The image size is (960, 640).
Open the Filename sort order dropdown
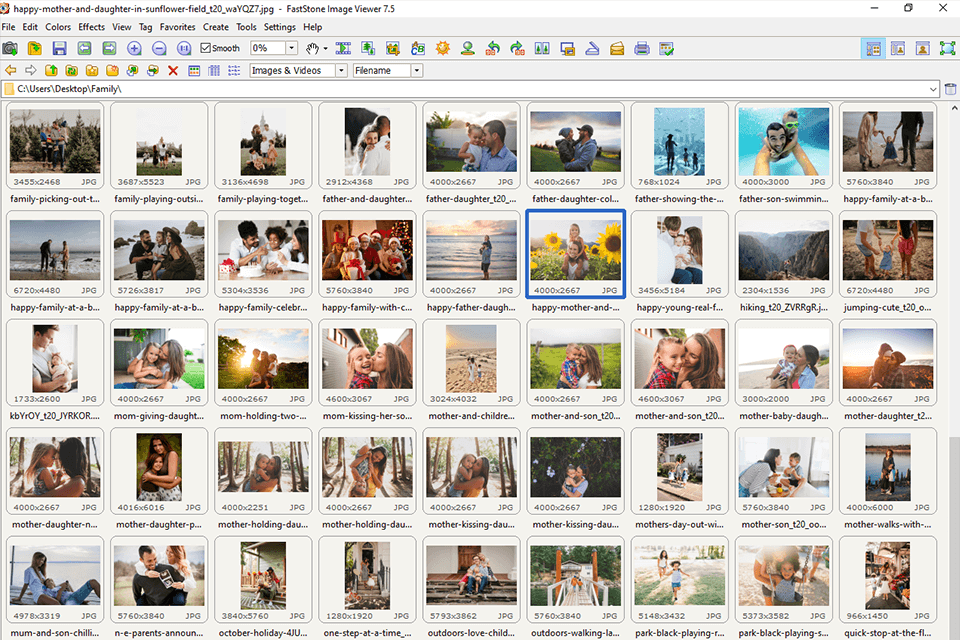(x=418, y=70)
